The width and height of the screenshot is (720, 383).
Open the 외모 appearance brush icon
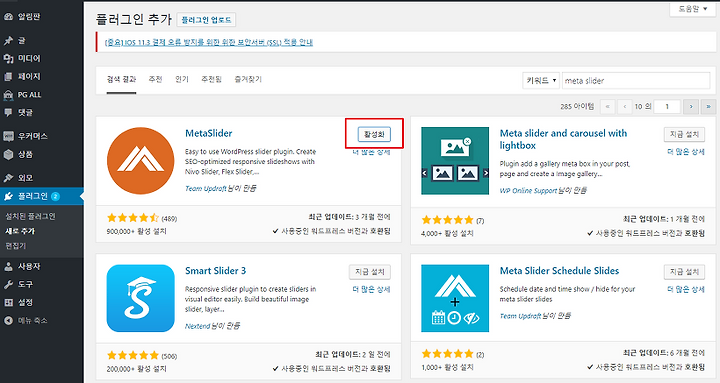point(8,178)
